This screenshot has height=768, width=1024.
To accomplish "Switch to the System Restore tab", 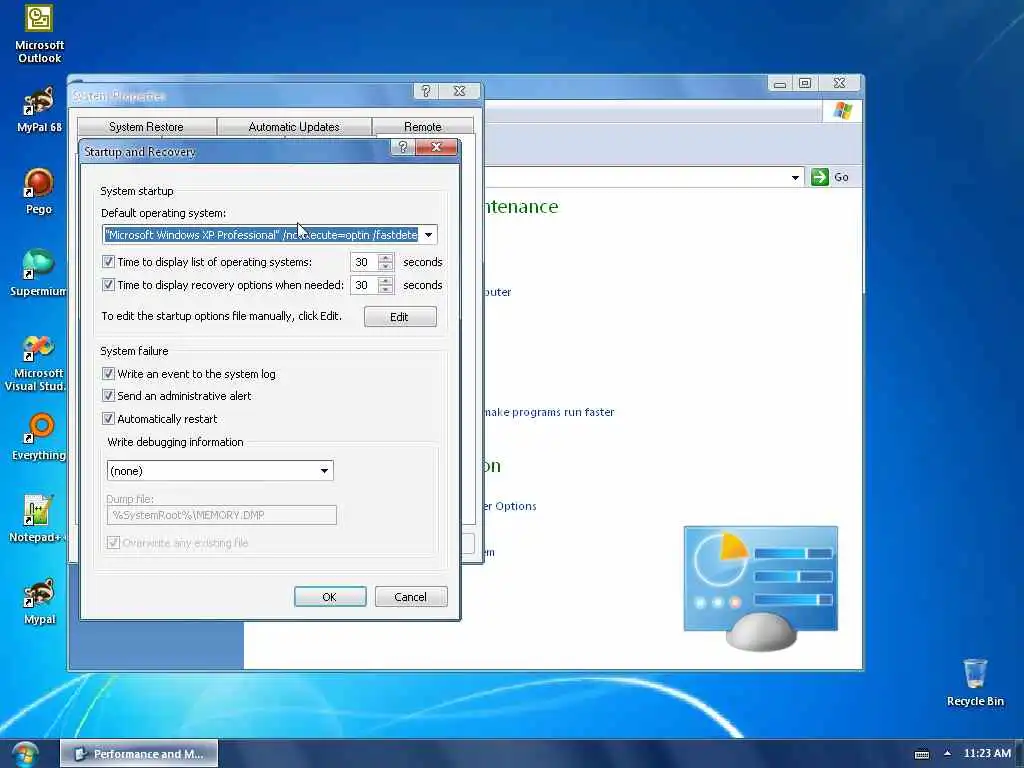I will coord(146,126).
